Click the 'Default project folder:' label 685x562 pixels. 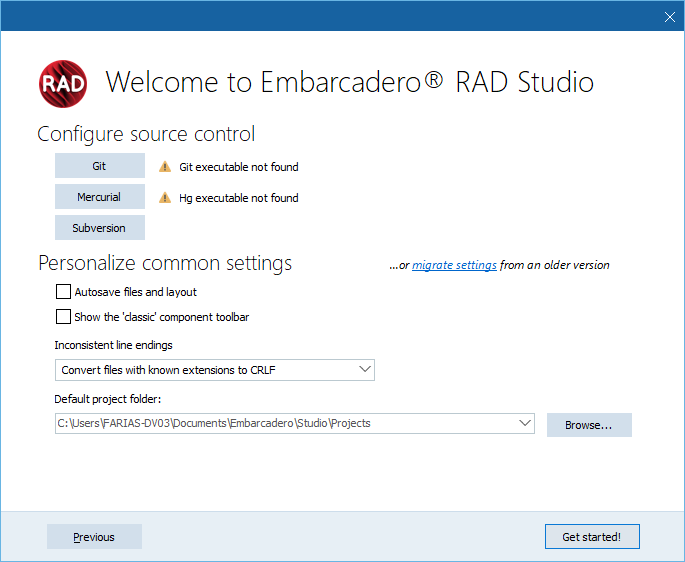(x=107, y=399)
